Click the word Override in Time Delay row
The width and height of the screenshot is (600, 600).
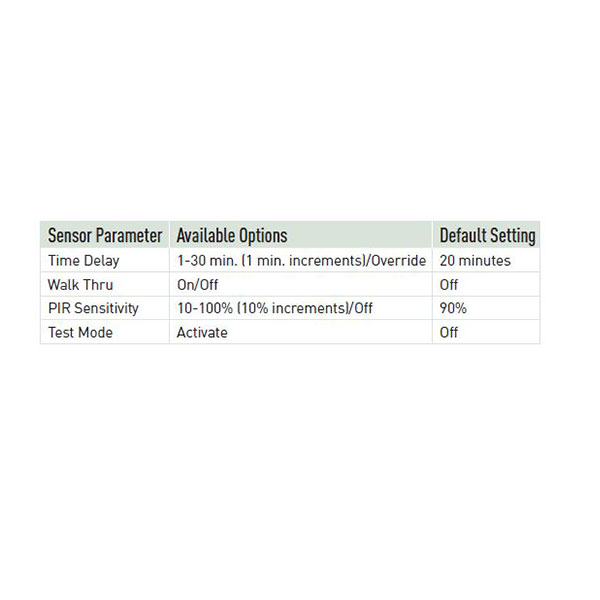click(399, 261)
